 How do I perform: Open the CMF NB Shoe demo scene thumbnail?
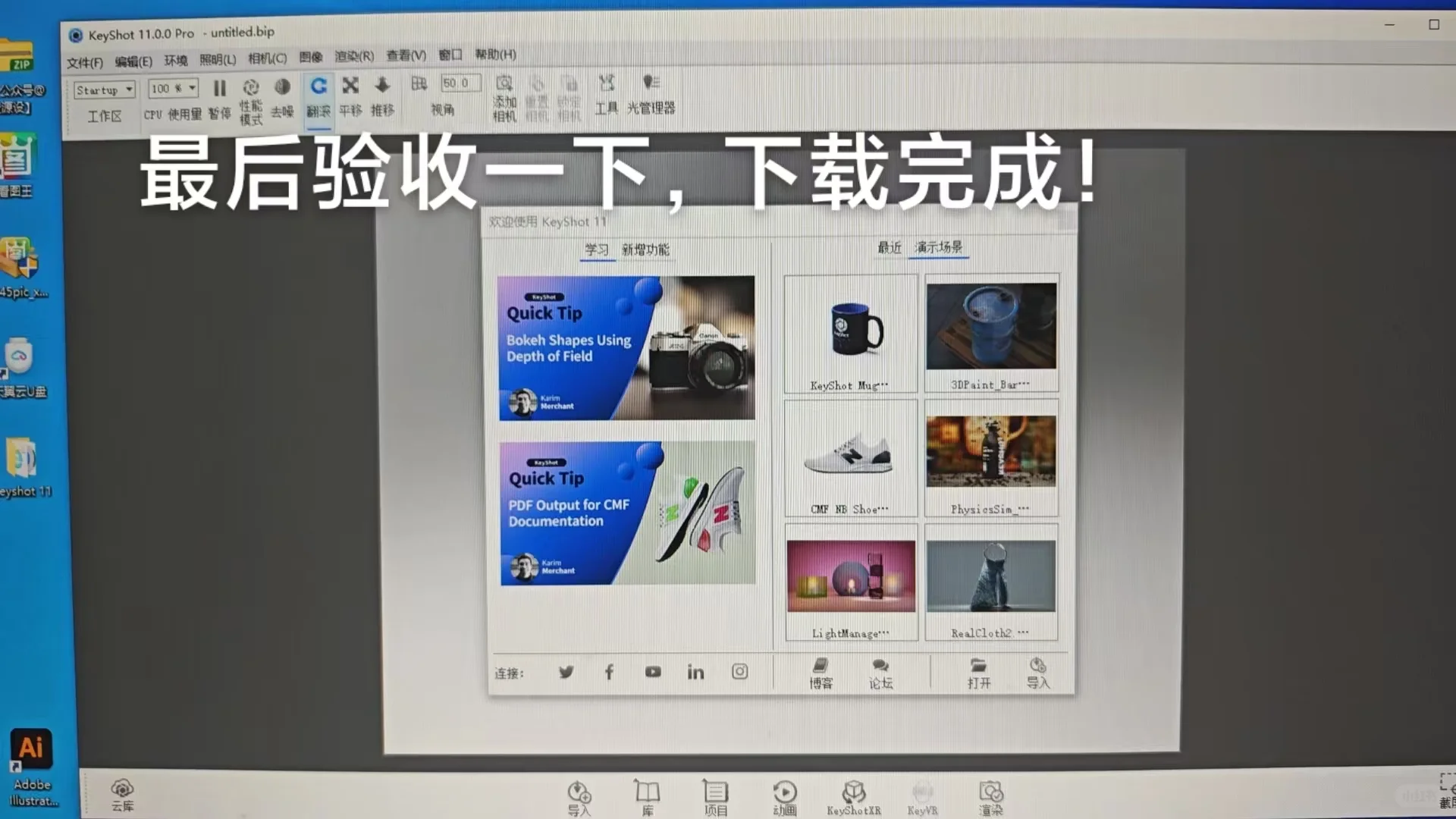click(x=850, y=455)
